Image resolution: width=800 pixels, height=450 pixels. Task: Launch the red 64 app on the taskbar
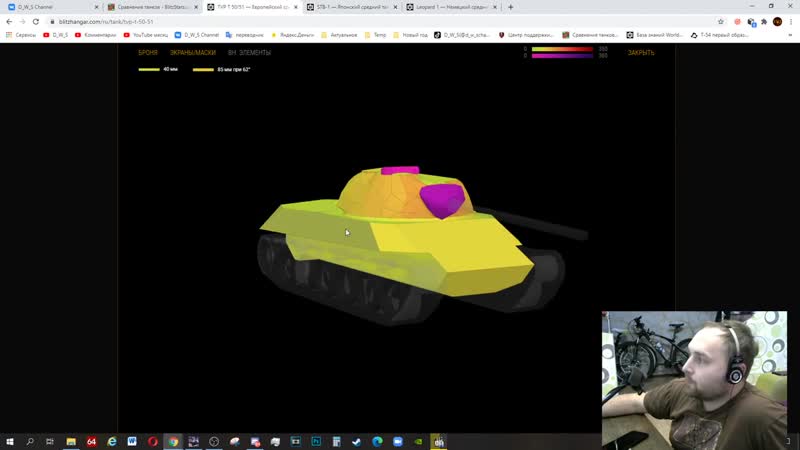pos(91,441)
